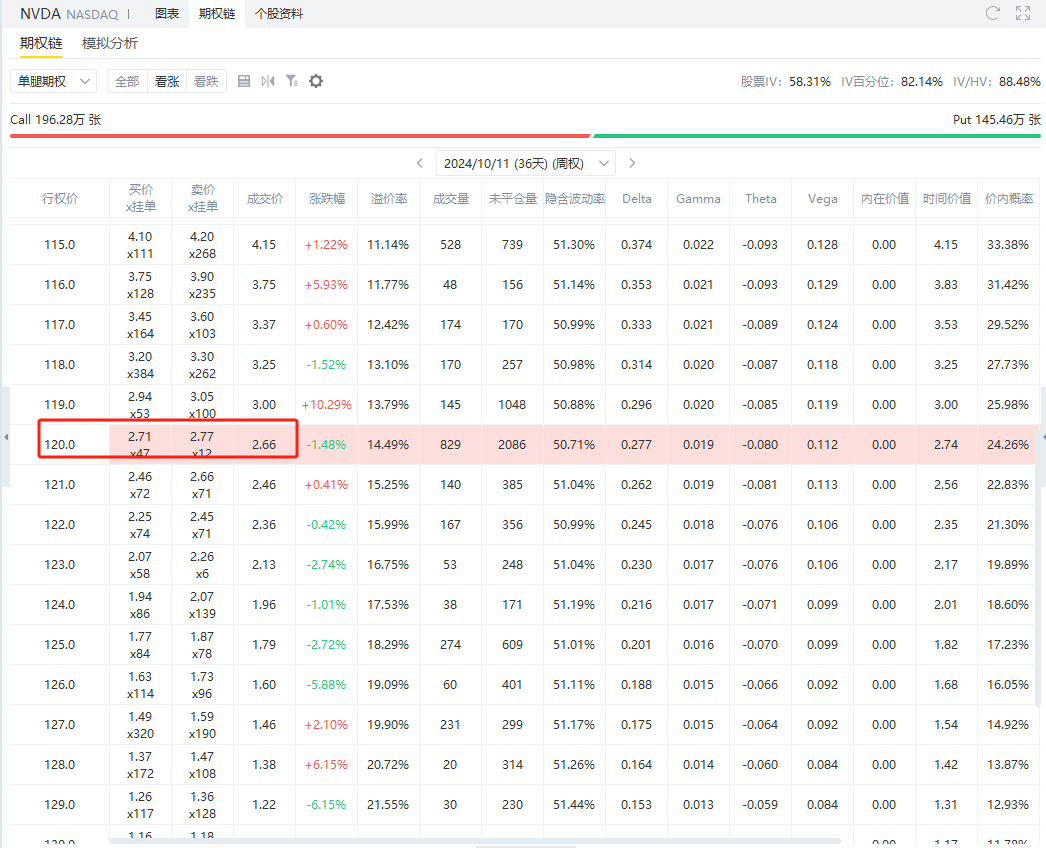Click green Put 145.46万 volume bar
Image resolution: width=1046 pixels, height=848 pixels.
click(817, 135)
